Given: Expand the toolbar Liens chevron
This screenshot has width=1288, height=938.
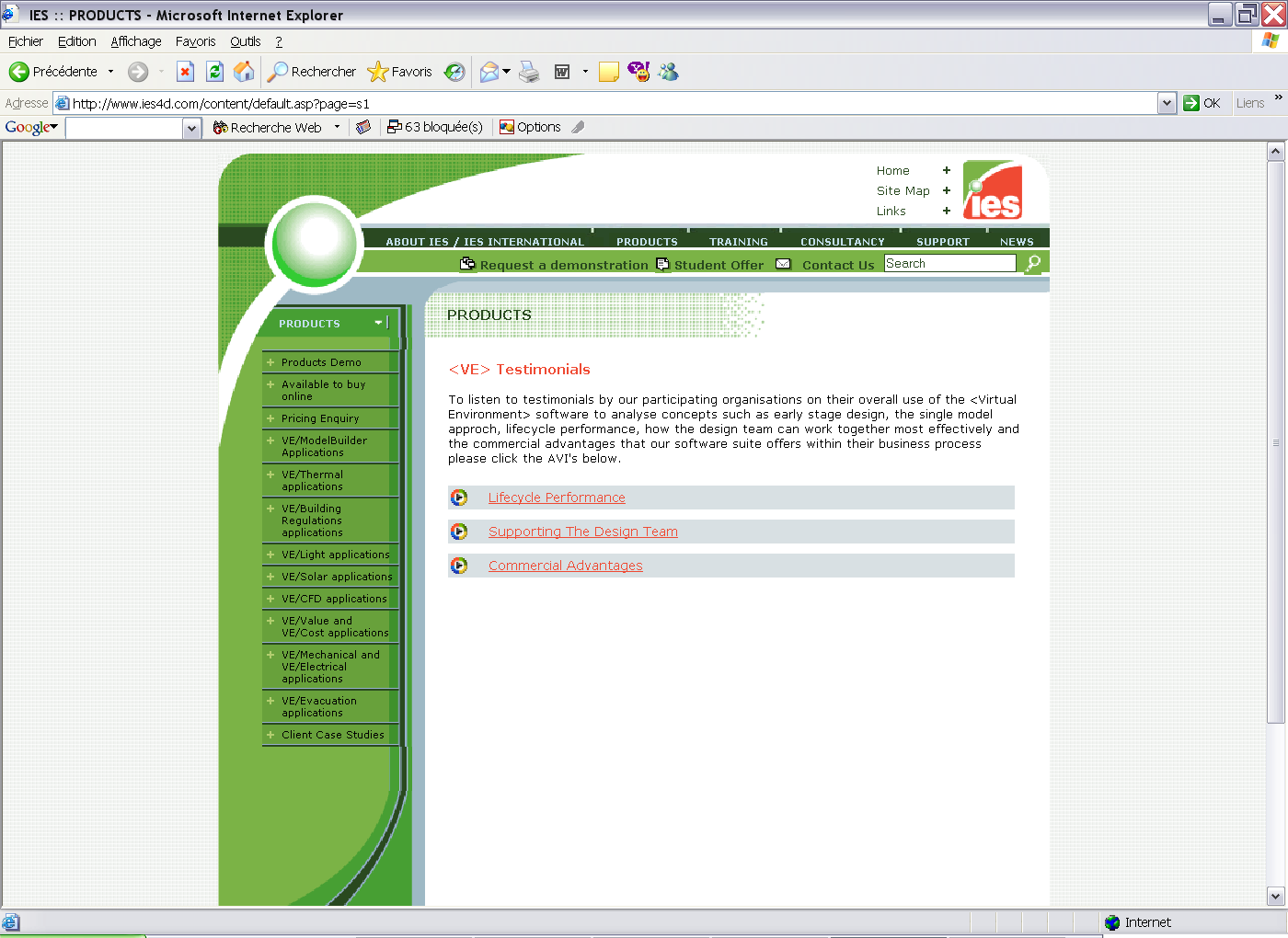Looking at the screenshot, I should [x=1278, y=97].
